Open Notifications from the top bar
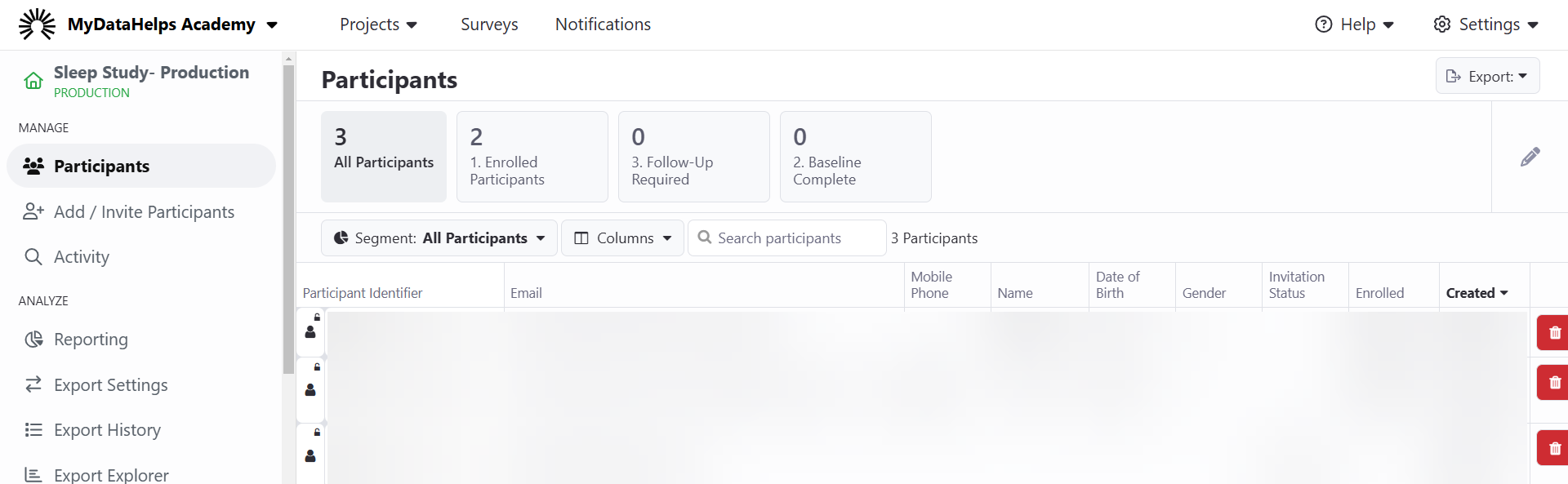Image resolution: width=1568 pixels, height=484 pixels. point(603,24)
